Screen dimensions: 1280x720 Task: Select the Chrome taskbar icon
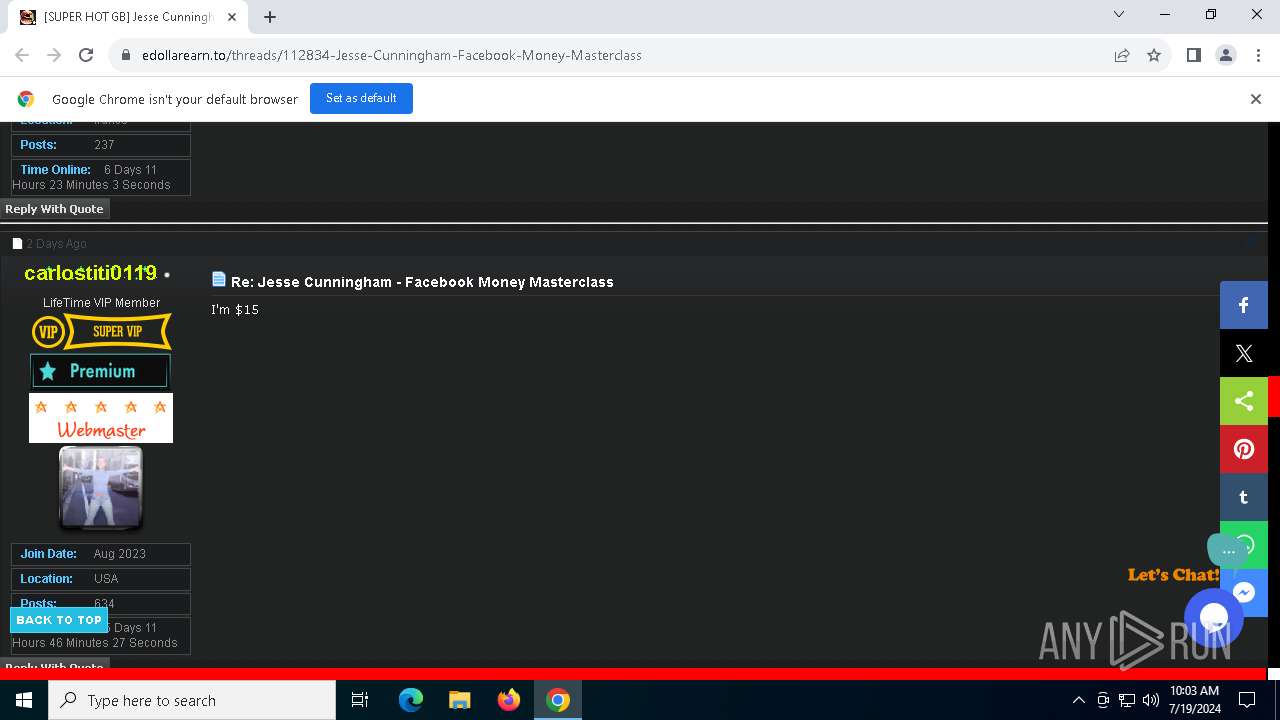tap(558, 700)
